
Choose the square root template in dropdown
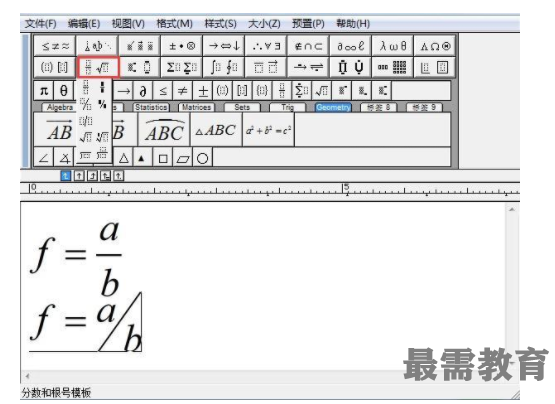coord(86,137)
